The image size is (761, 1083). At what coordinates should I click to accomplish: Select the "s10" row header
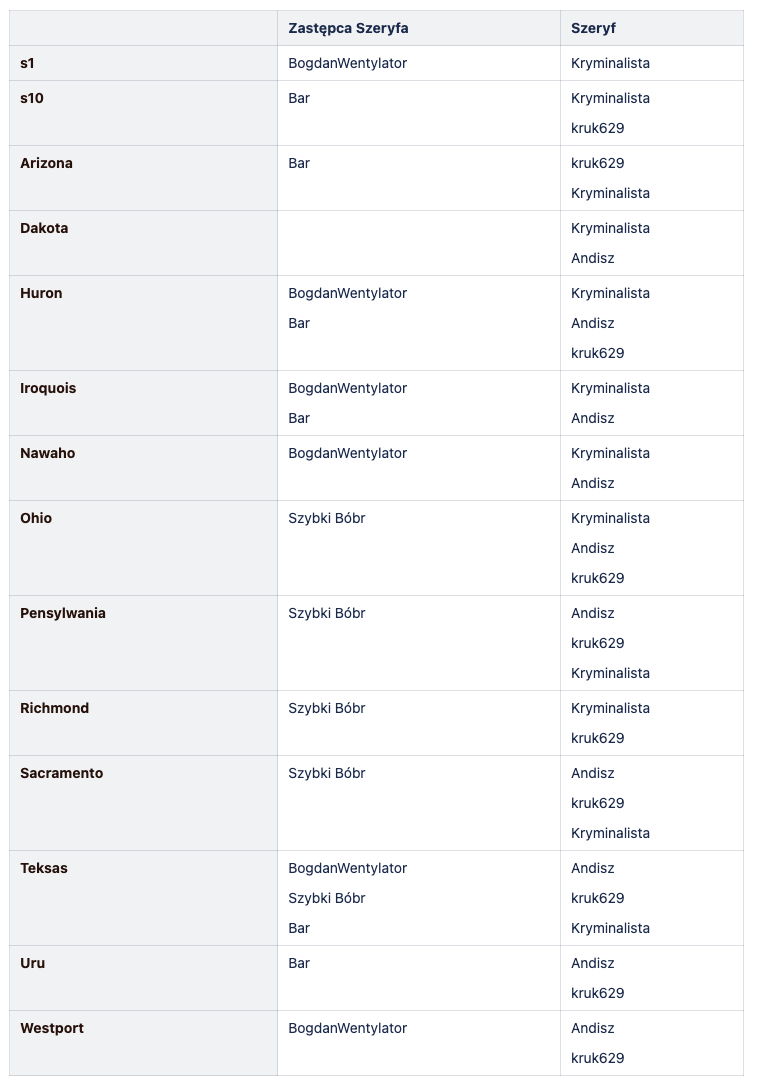(32, 98)
